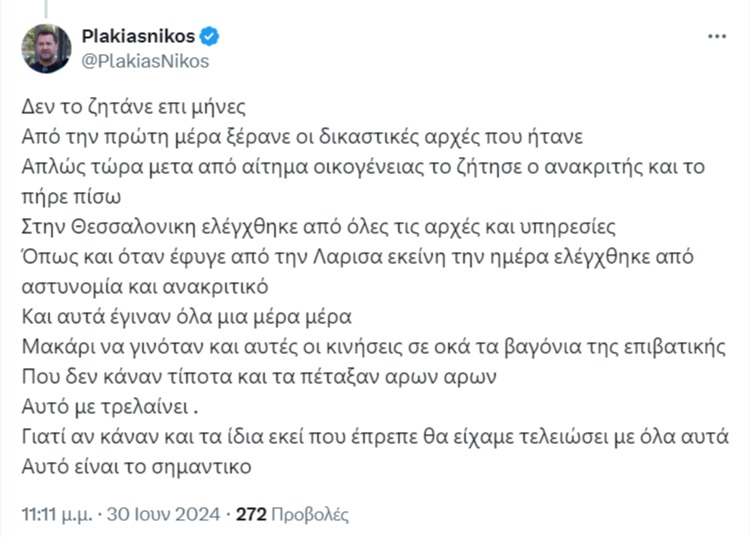Click the final line 'Αυτό είναι το σημαντικο'
Image resolution: width=750 pixels, height=537 pixels.
coord(136,467)
